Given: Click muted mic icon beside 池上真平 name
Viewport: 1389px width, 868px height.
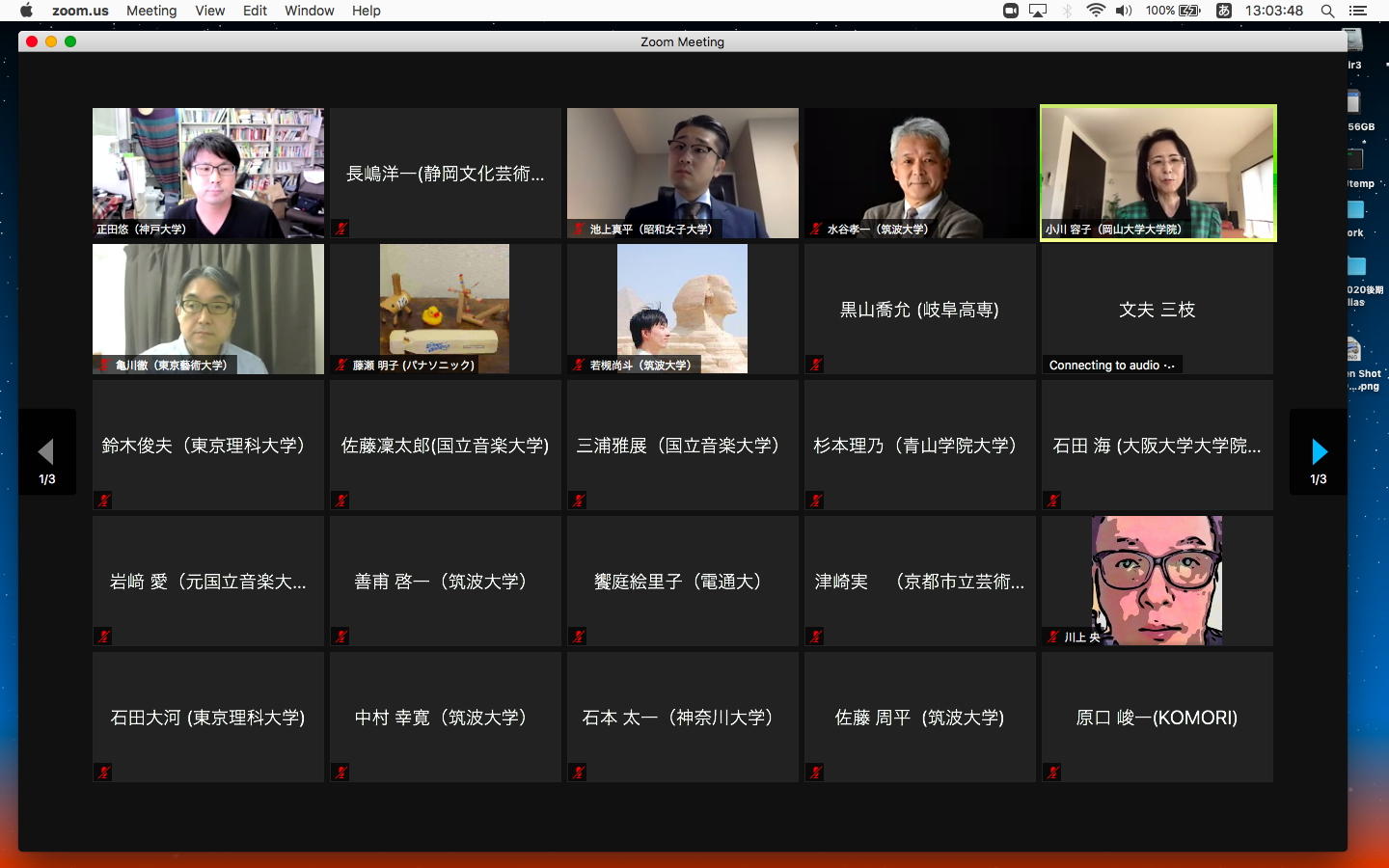Looking at the screenshot, I should pos(579,230).
